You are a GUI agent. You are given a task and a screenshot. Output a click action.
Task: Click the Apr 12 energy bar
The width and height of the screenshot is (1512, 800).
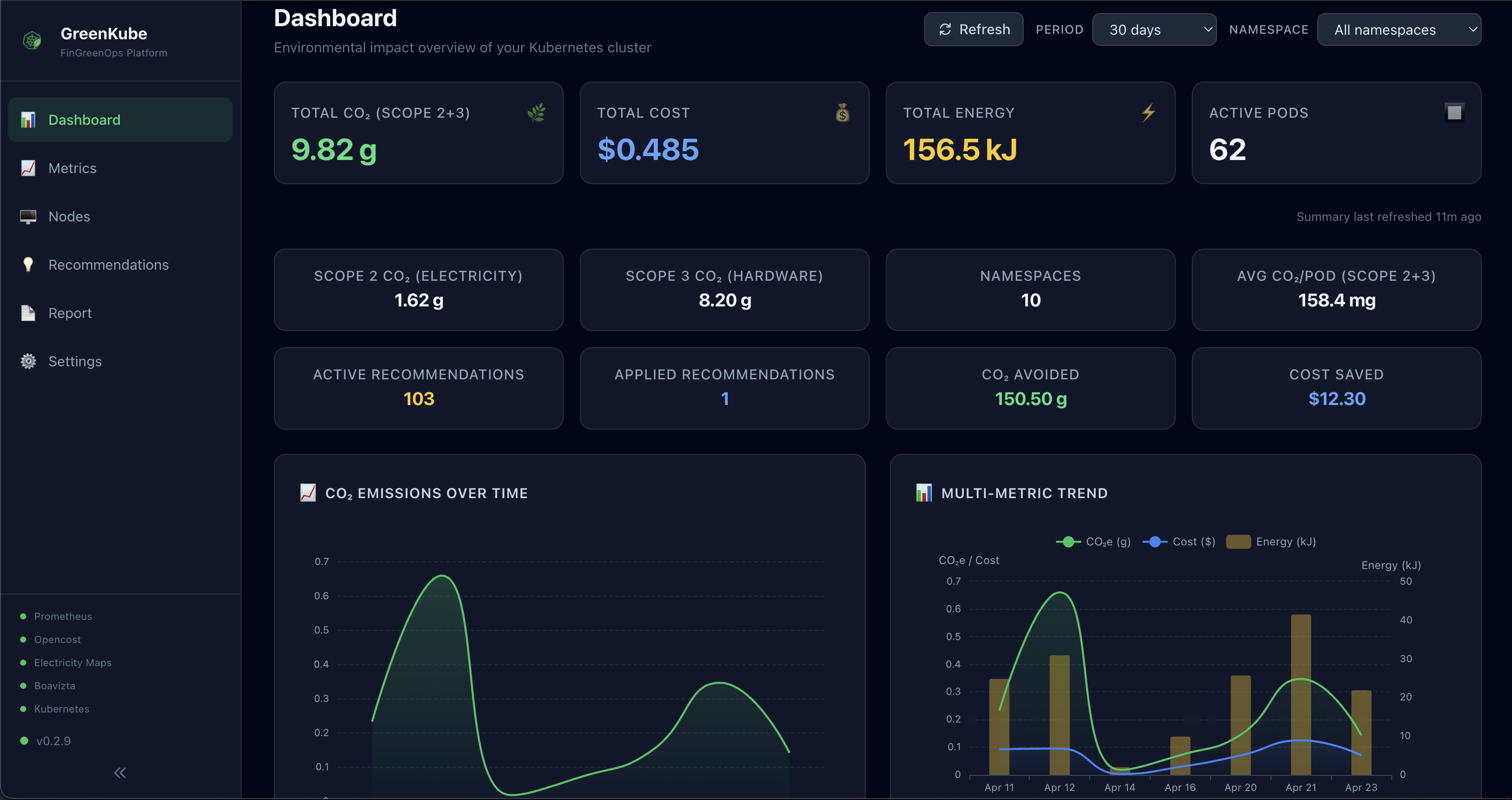click(1060, 715)
